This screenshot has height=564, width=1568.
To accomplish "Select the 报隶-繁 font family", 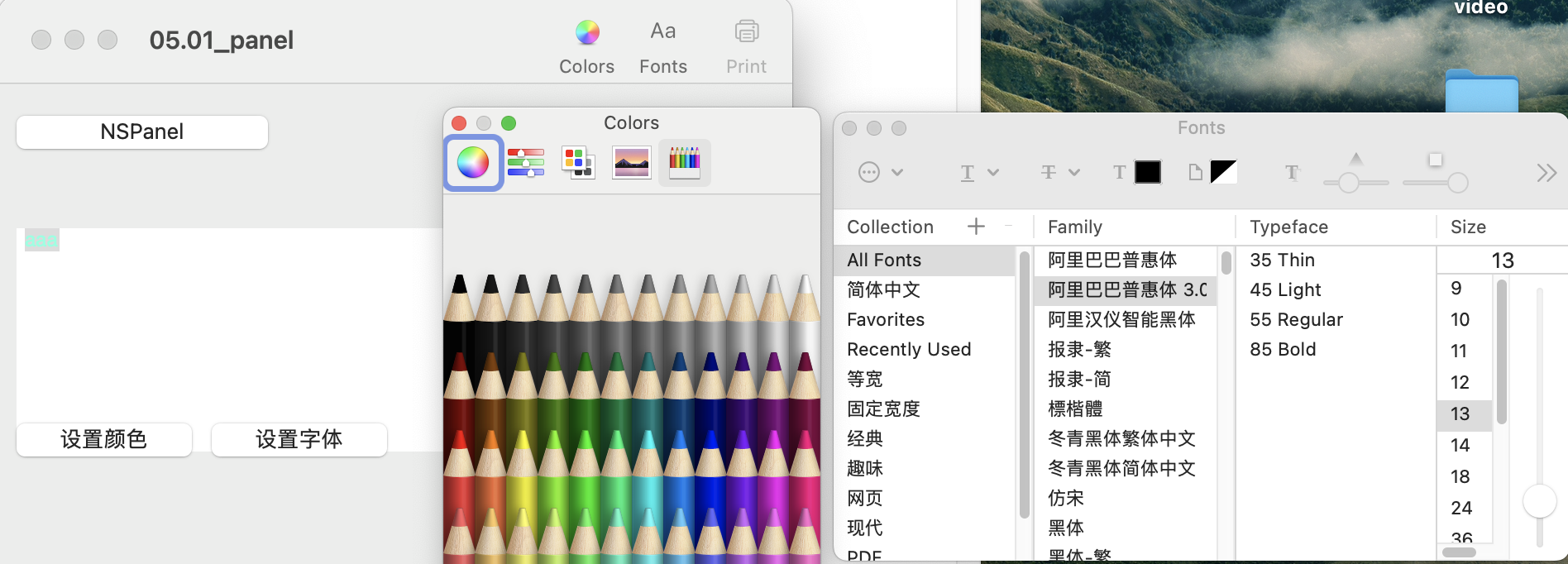I will [x=1126, y=350].
